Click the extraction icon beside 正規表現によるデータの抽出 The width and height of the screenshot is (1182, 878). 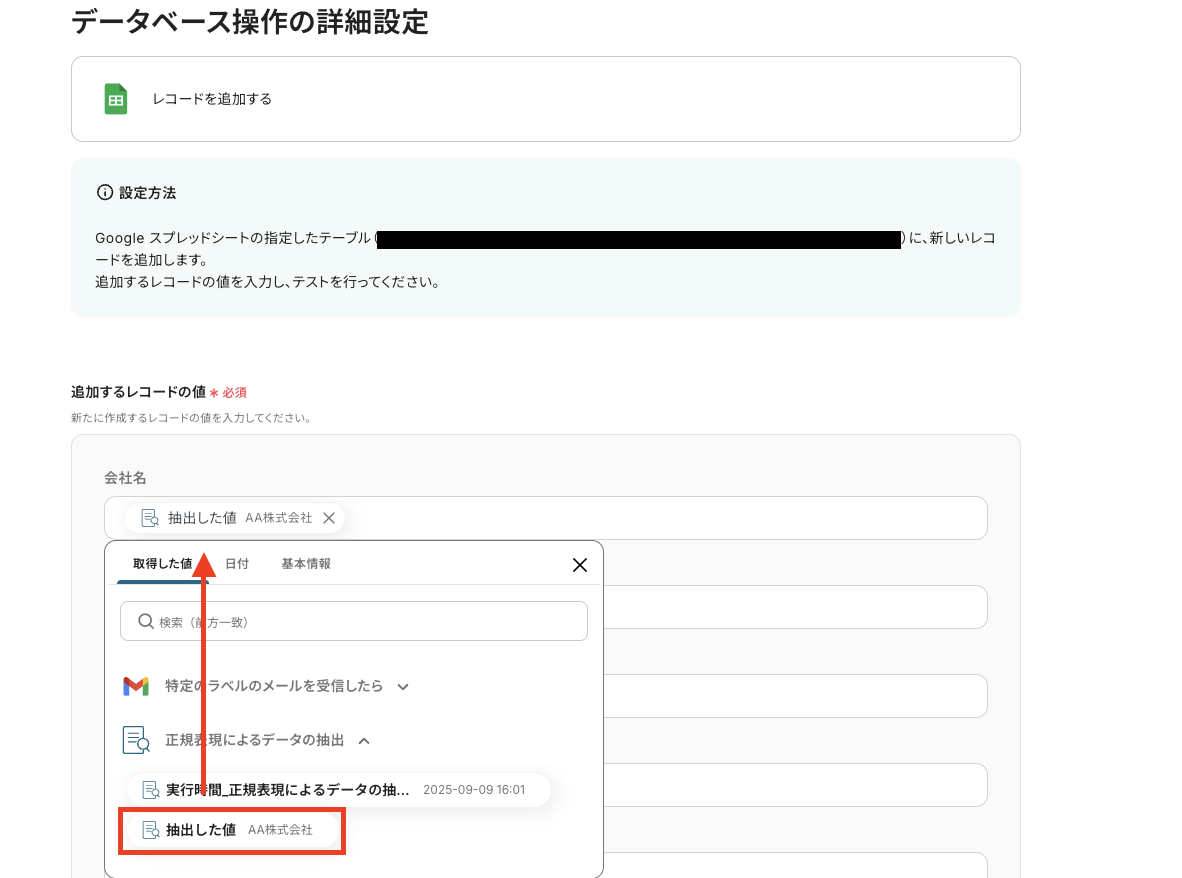[136, 740]
